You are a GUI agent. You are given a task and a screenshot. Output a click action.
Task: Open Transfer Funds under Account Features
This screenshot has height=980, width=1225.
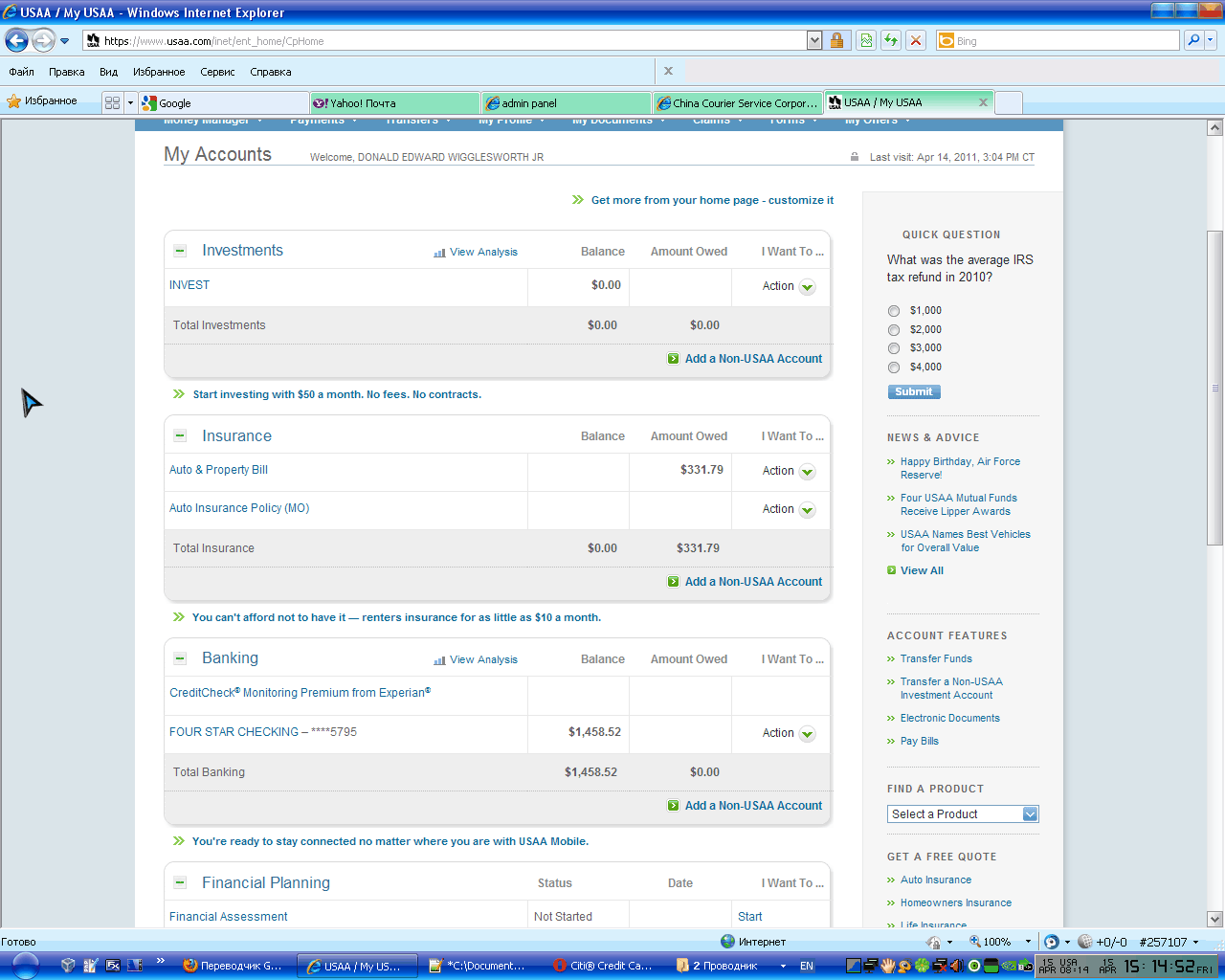point(936,658)
